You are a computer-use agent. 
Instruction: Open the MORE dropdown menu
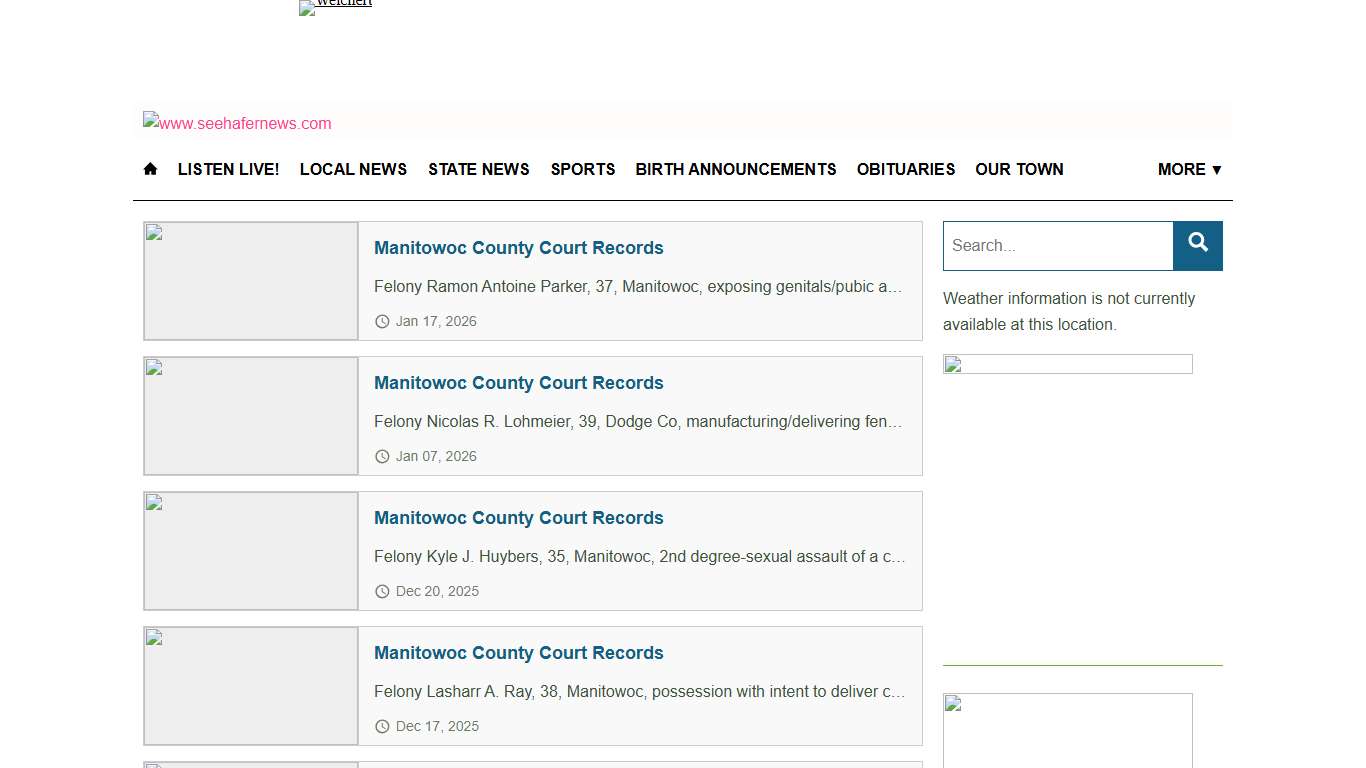(x=1182, y=169)
